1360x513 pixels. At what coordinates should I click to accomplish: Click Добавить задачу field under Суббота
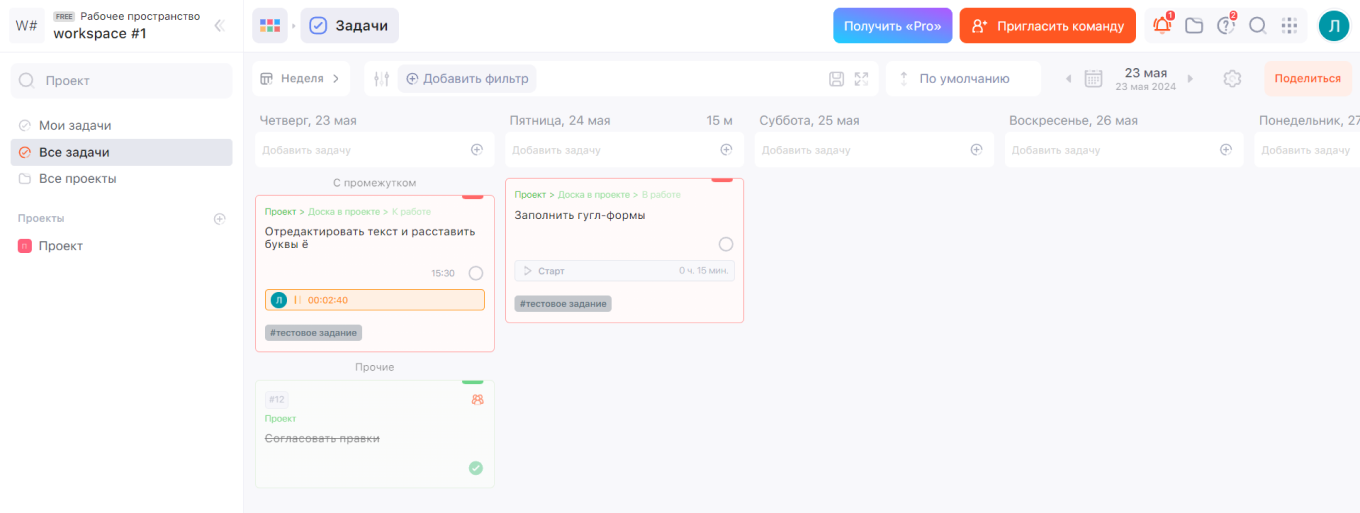coord(873,150)
